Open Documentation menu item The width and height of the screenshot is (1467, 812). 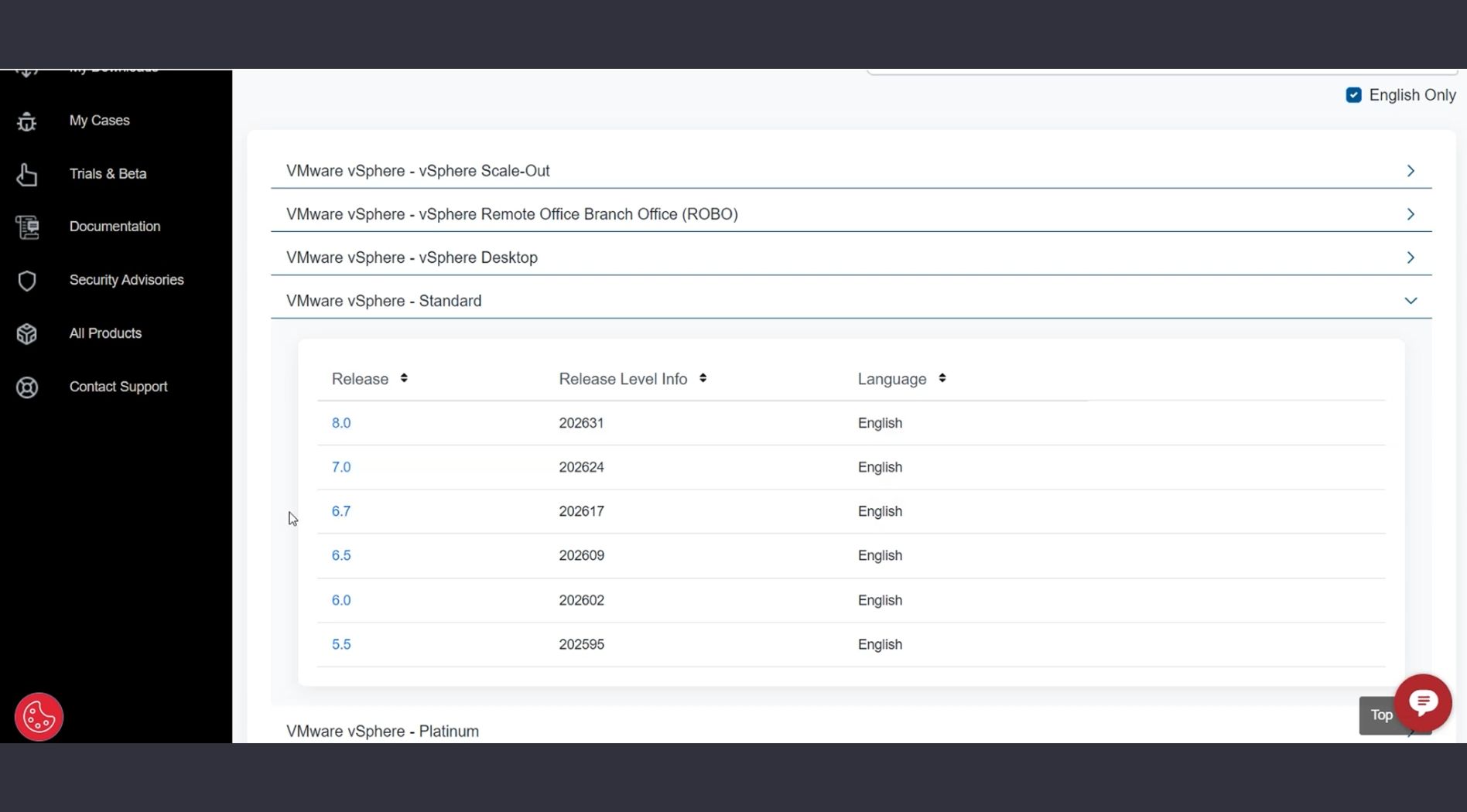pos(115,227)
